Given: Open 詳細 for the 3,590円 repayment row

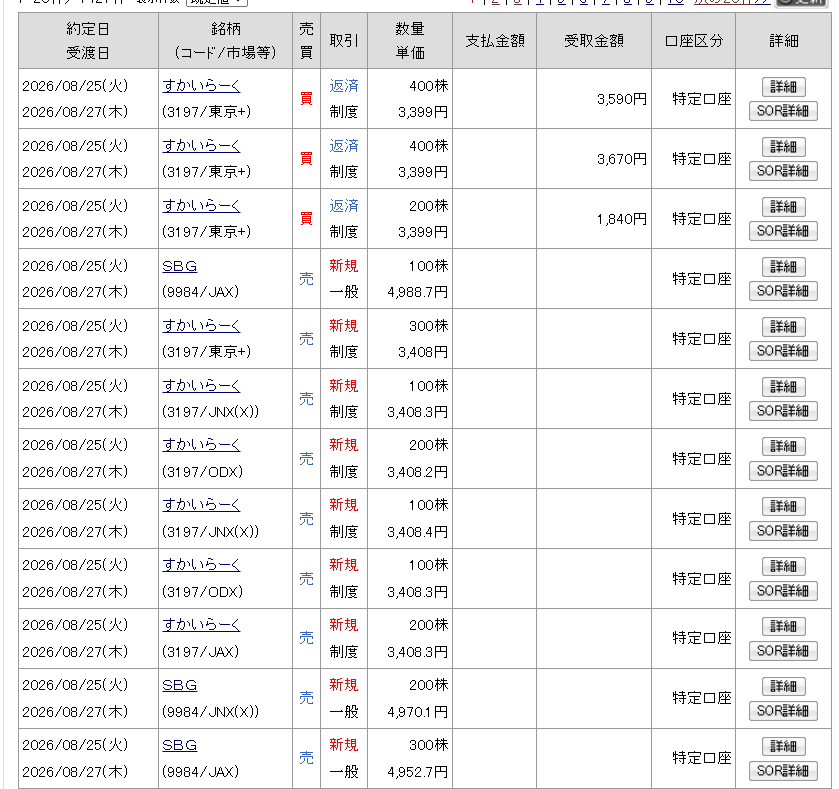Looking at the screenshot, I should tap(783, 87).
